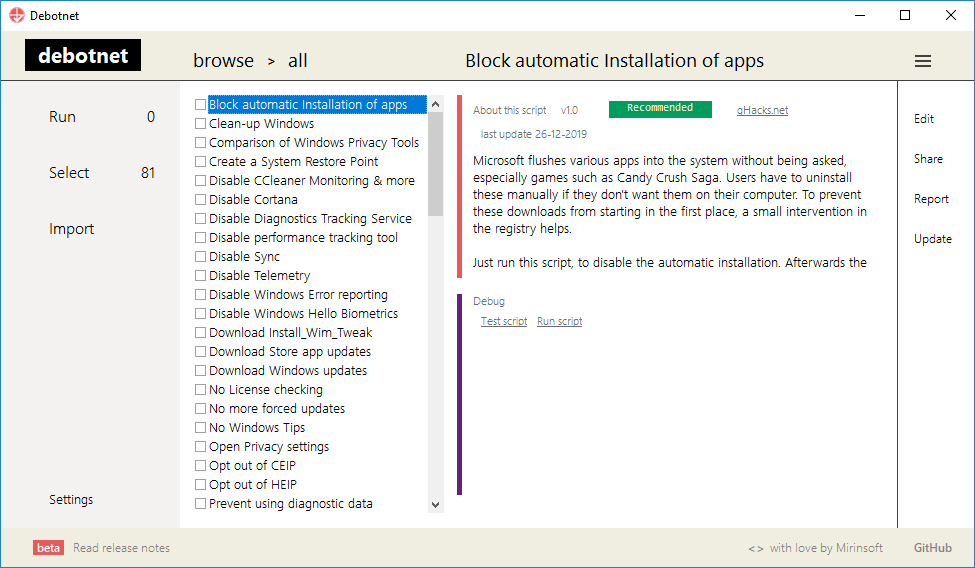The height and width of the screenshot is (568, 975).
Task: Open the hamburger menu icon
Action: 923,61
